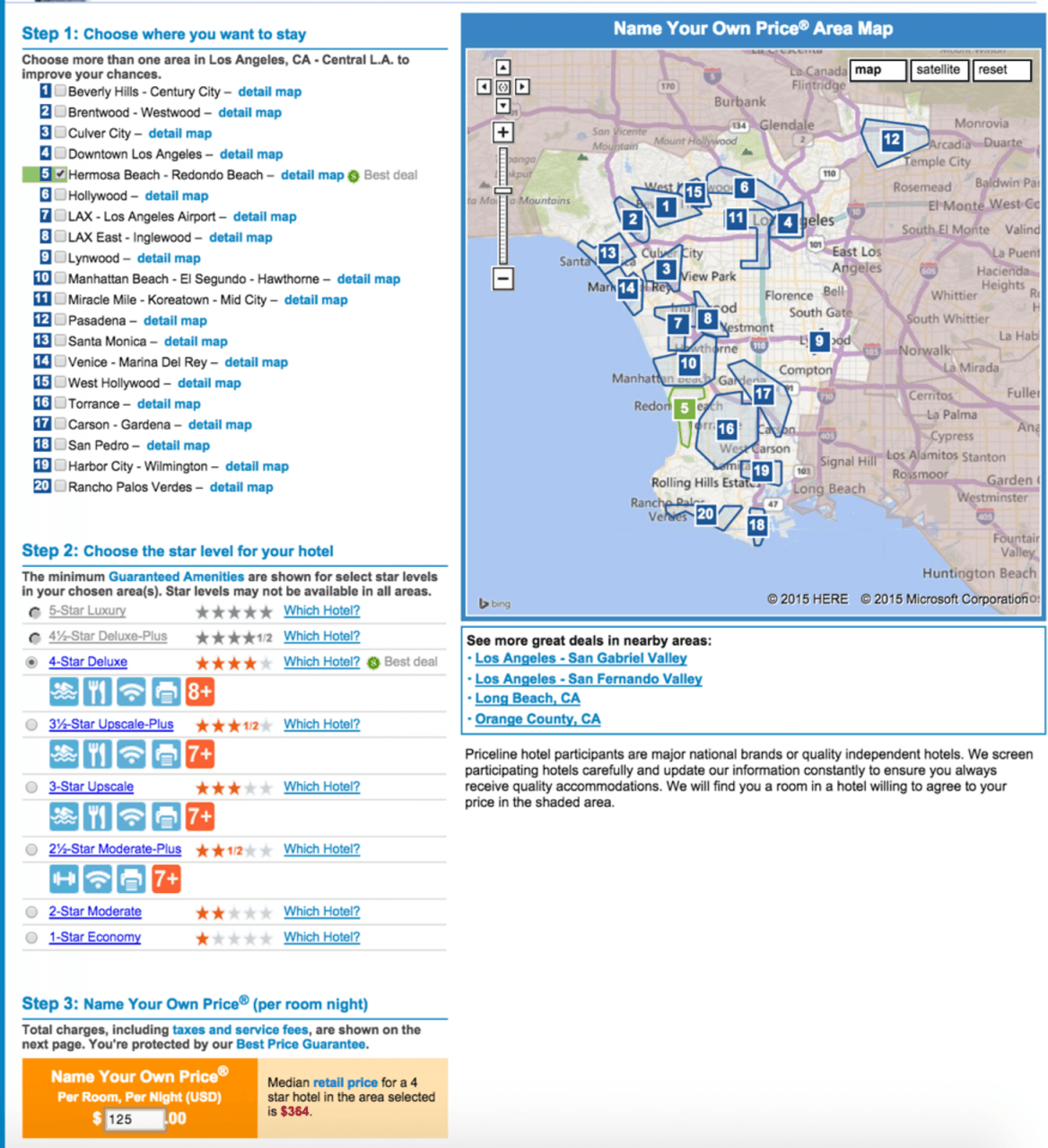Screen dimensions: 1048x1148
Task: Click the map zoom slider handle
Action: coord(503,190)
